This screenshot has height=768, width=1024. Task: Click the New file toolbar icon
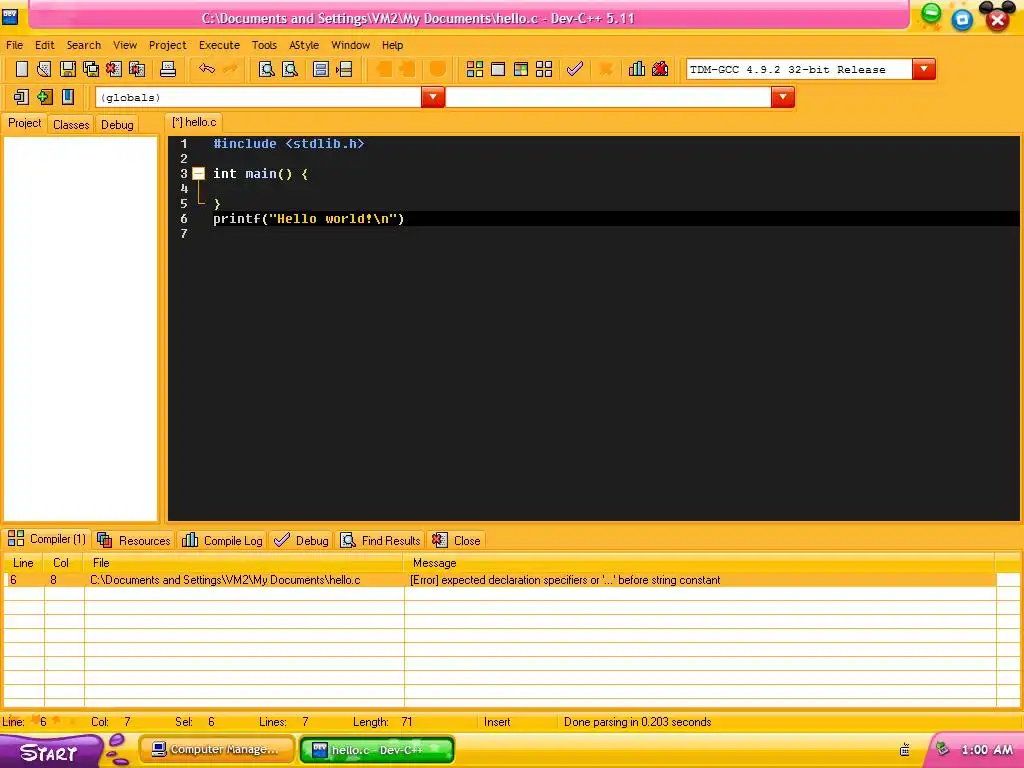21,69
